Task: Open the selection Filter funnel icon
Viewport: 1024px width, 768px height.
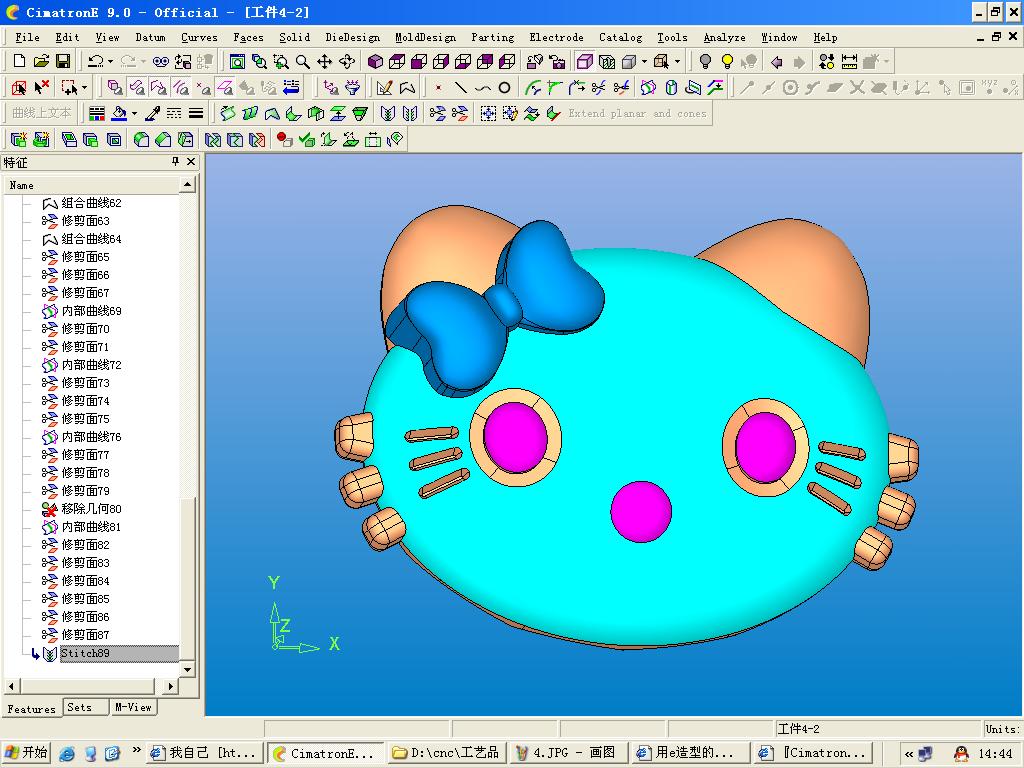Action: pos(353,87)
